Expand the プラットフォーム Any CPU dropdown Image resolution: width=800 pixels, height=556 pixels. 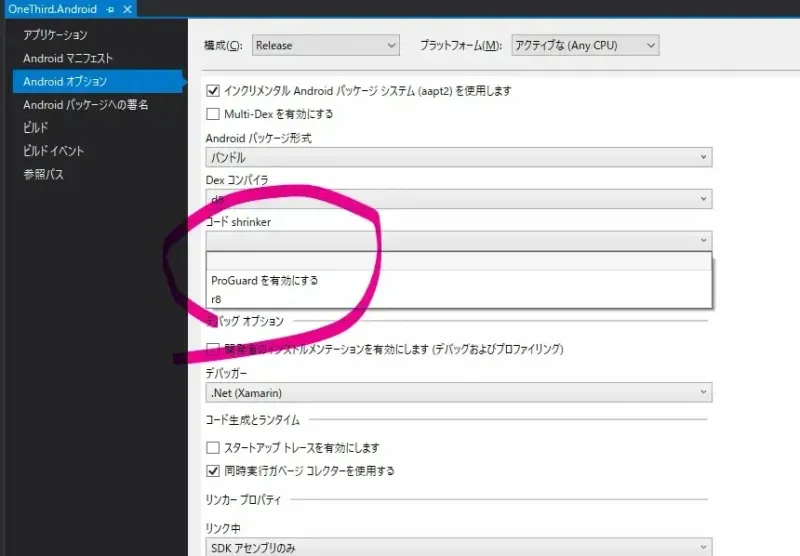(585, 45)
